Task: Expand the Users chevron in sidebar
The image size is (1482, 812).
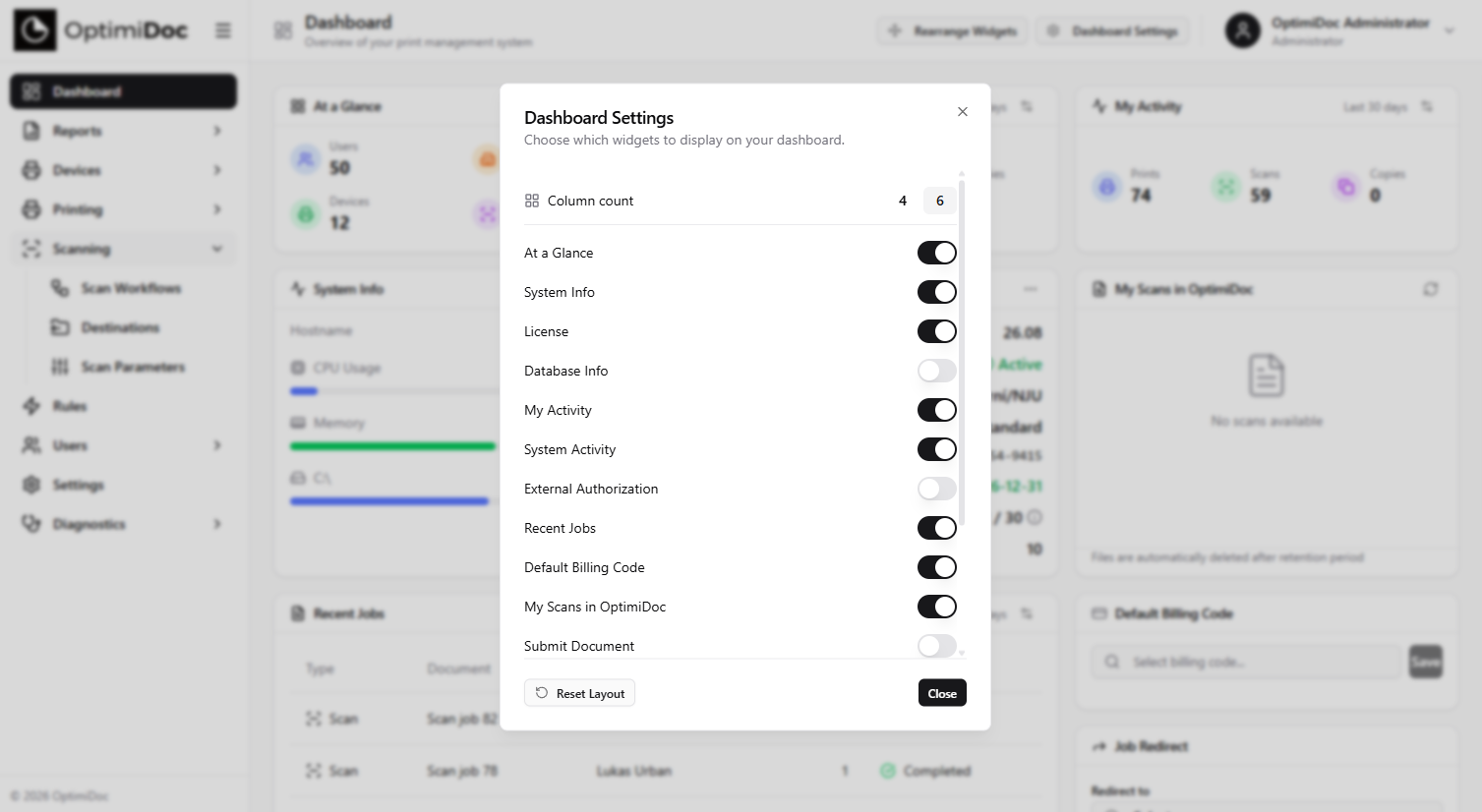Action: (x=217, y=445)
